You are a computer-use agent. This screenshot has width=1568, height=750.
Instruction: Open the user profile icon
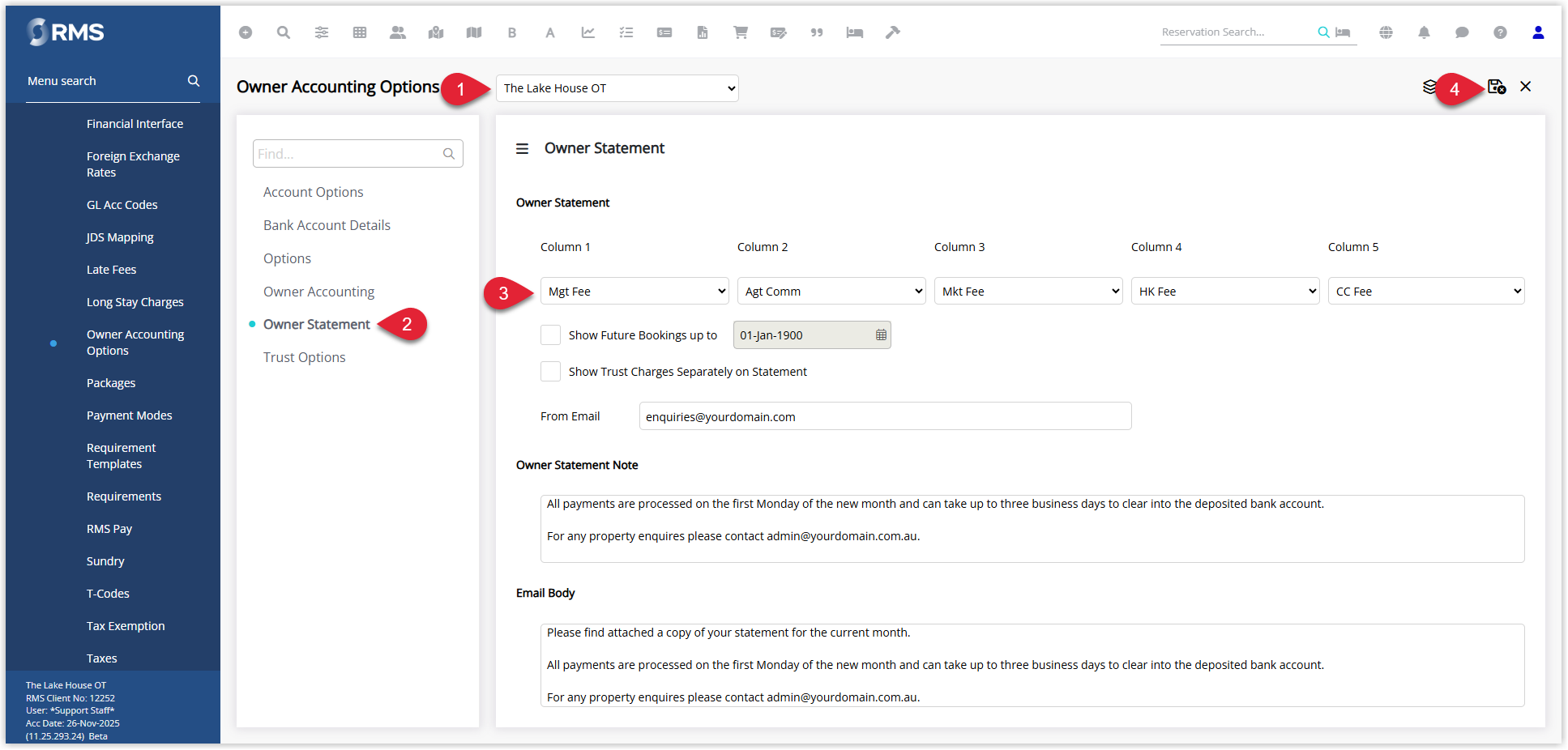click(1538, 32)
